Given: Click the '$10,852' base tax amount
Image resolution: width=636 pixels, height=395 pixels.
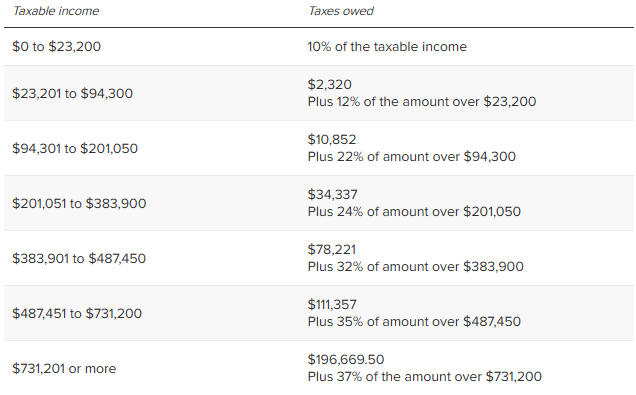Looking at the screenshot, I should click(332, 140).
